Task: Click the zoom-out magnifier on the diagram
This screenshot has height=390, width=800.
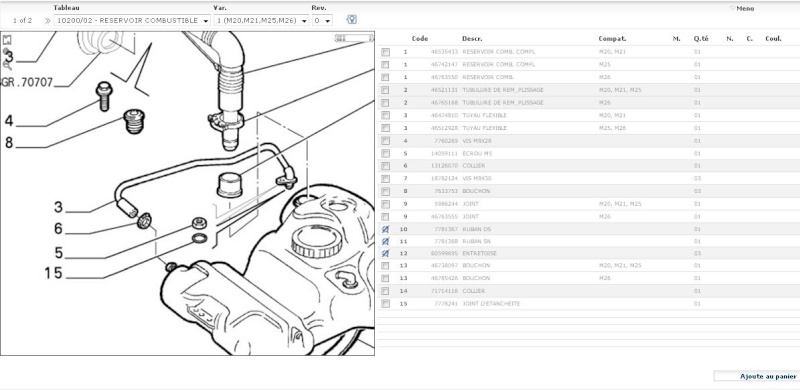Action: coord(7,65)
